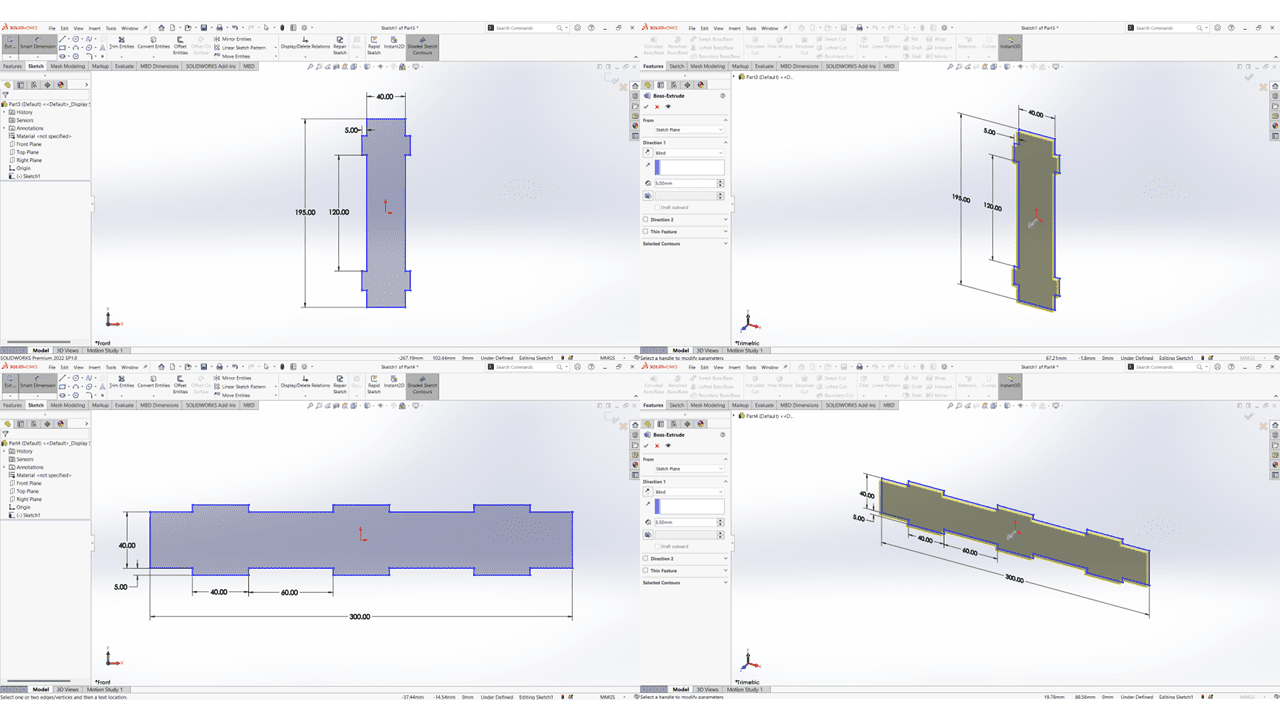This screenshot has width=1280, height=720.
Task: Select Mirror Entities in Part3 sketch window
Action: tap(231, 39)
